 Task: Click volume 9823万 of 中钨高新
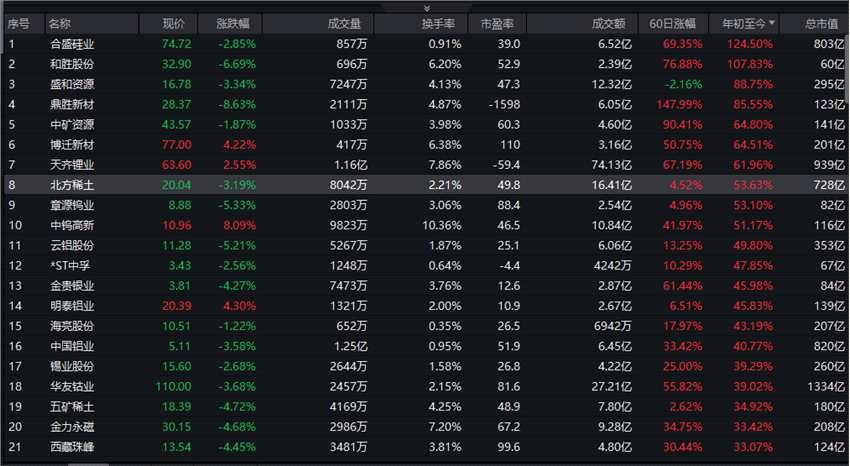348,225
